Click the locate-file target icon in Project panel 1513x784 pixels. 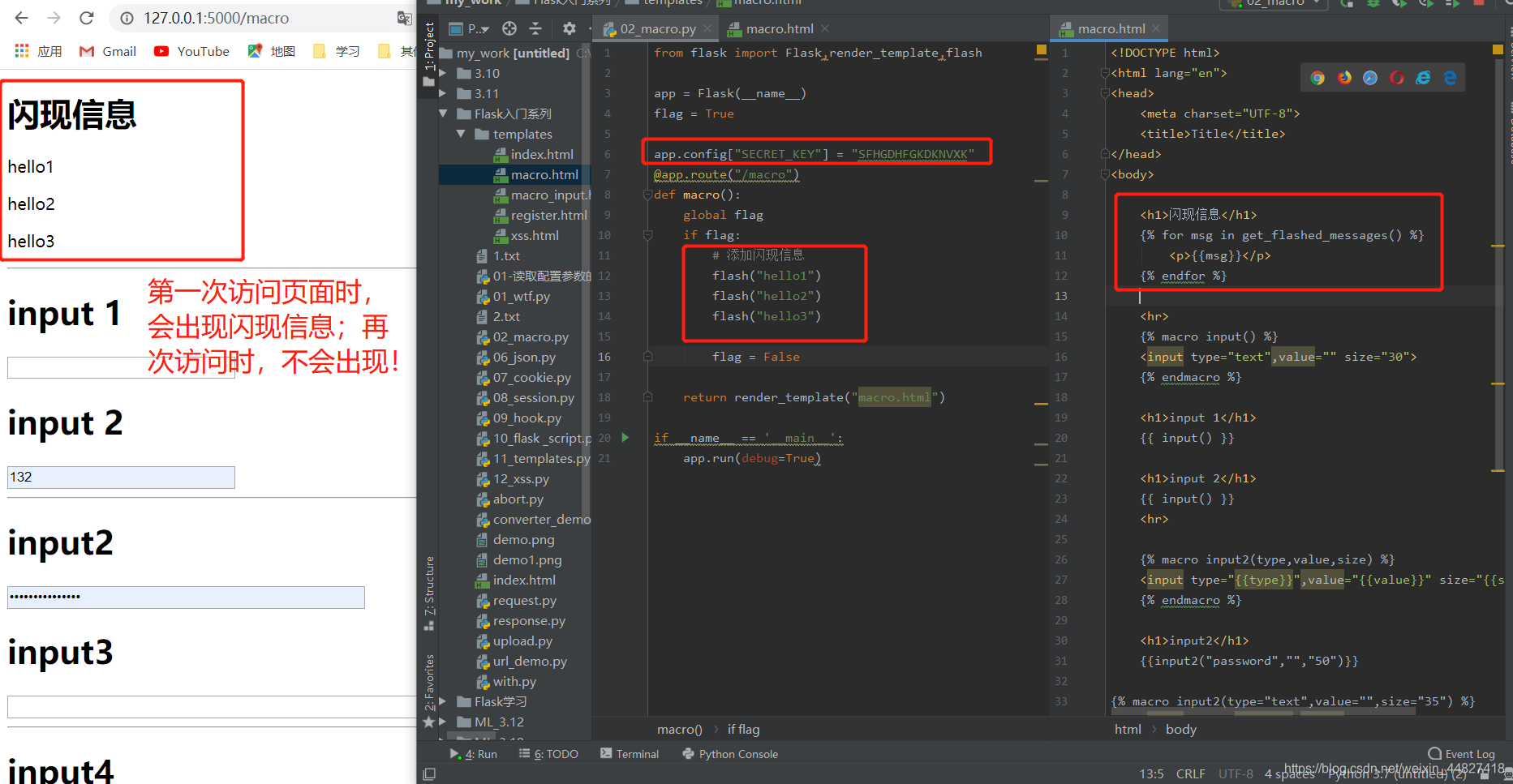[509, 28]
